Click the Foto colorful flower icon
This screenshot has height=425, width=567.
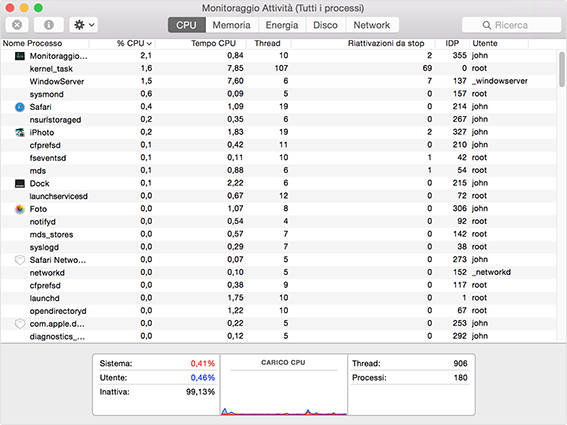point(20,209)
